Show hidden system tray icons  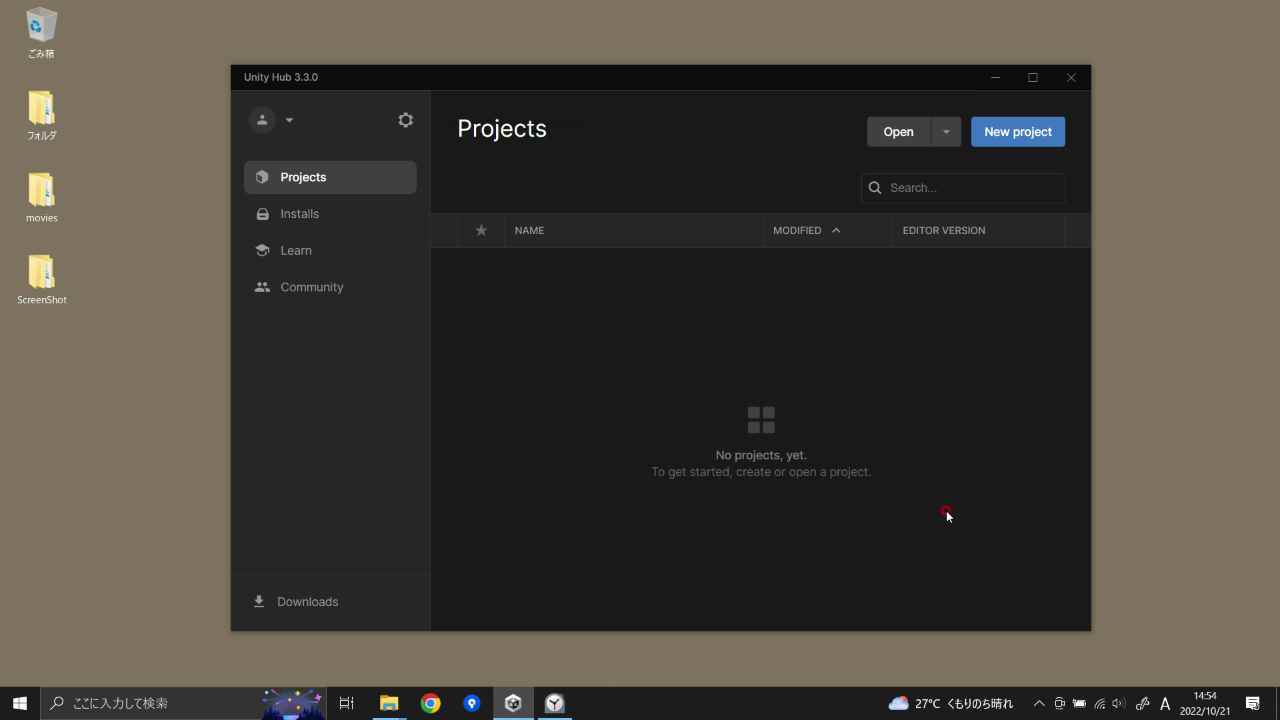pos(1038,703)
